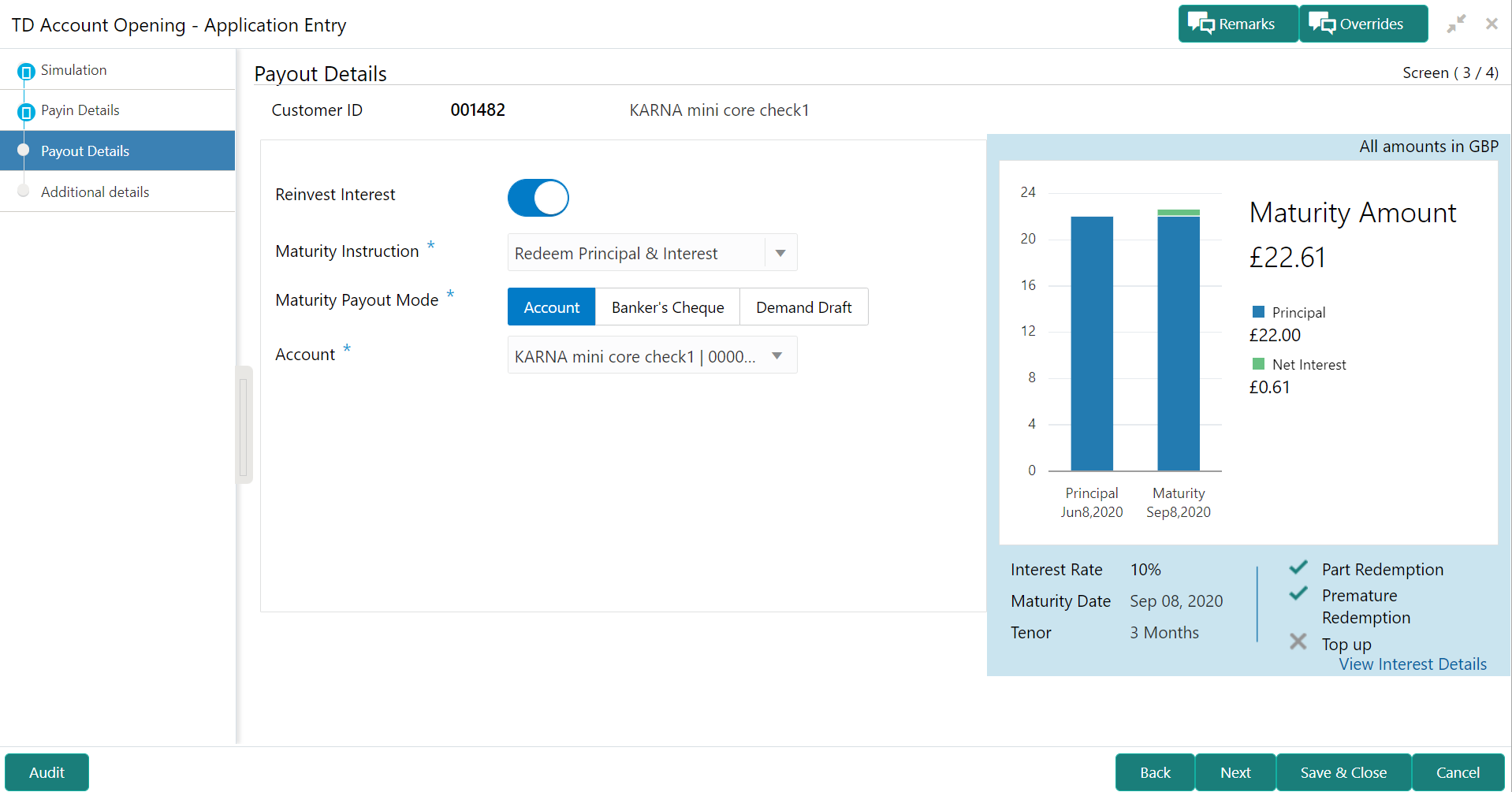Go to the Simulation step
The image size is (1512, 792).
coord(73,70)
